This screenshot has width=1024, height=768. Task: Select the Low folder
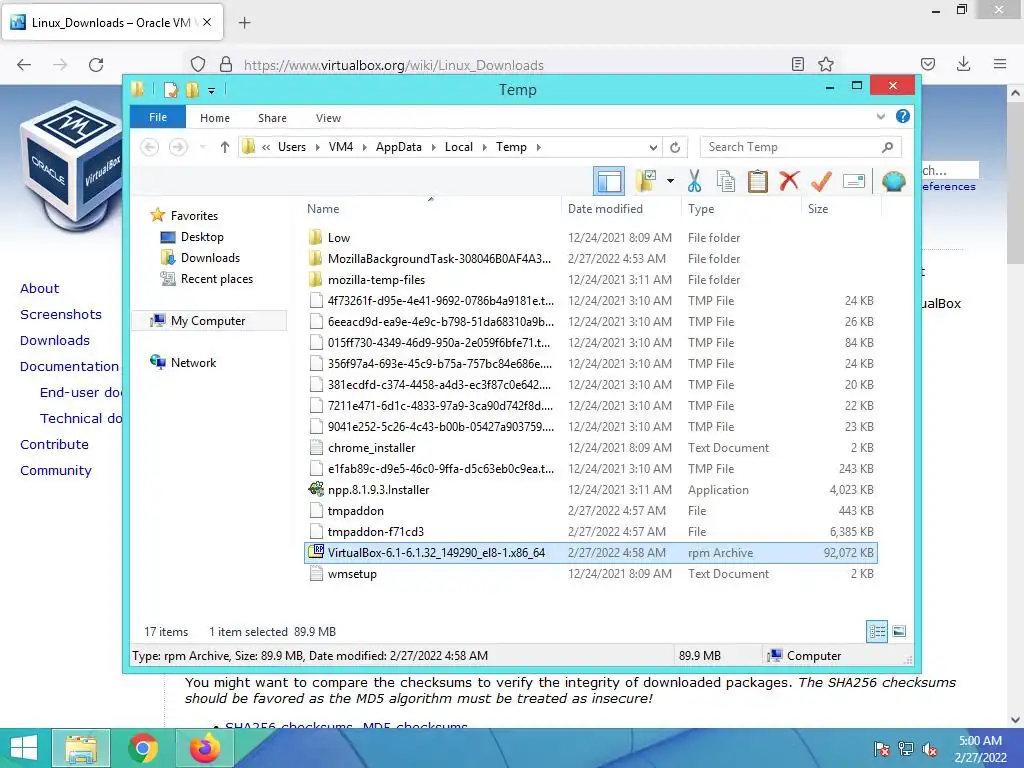pyautogui.click(x=339, y=238)
